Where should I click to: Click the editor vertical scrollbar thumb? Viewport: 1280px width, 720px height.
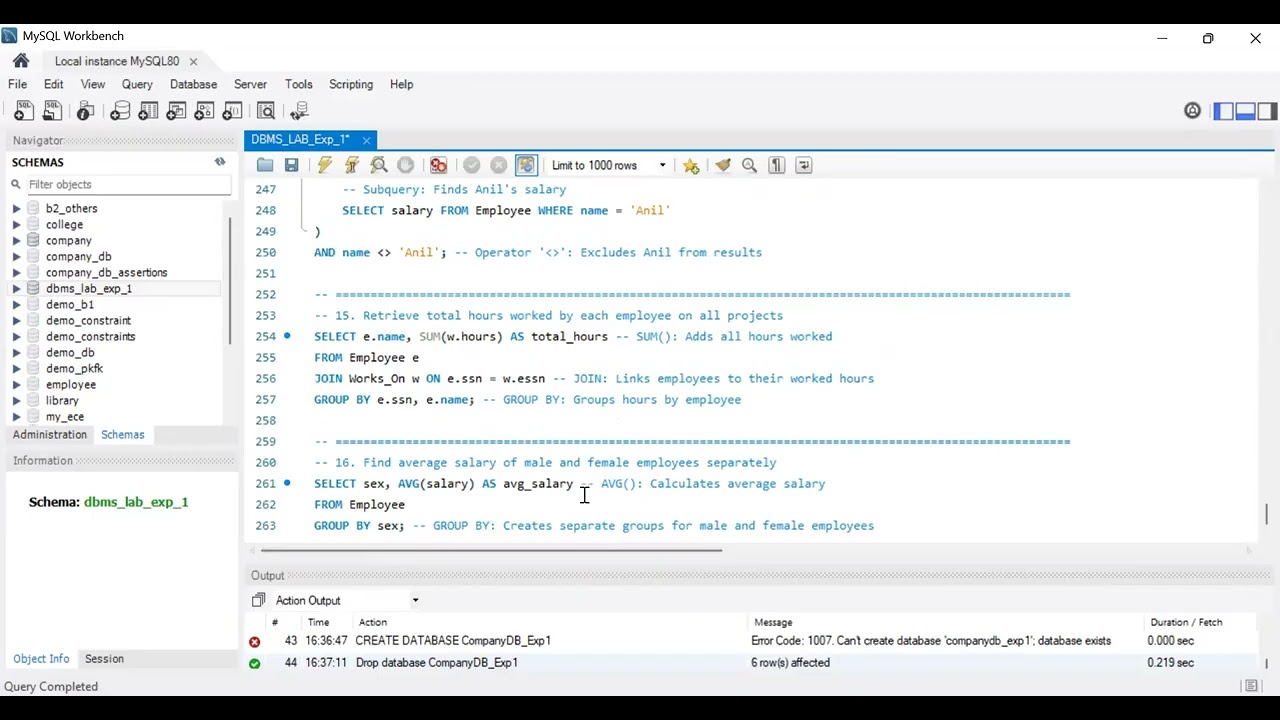tap(1266, 513)
